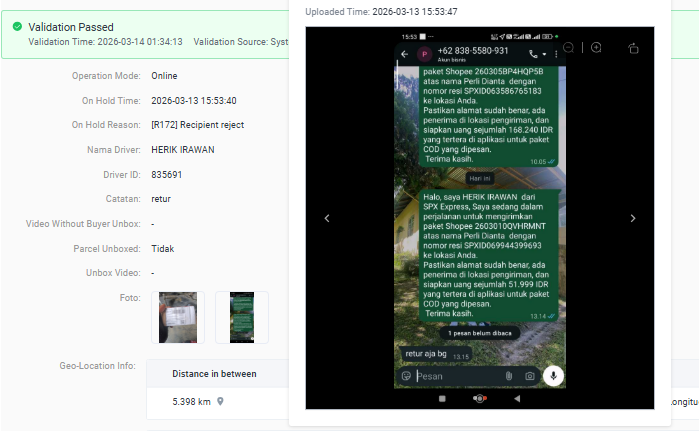This screenshot has width=699, height=431.
Task: Select the Operation Mode value "Online"
Action: pos(164,76)
